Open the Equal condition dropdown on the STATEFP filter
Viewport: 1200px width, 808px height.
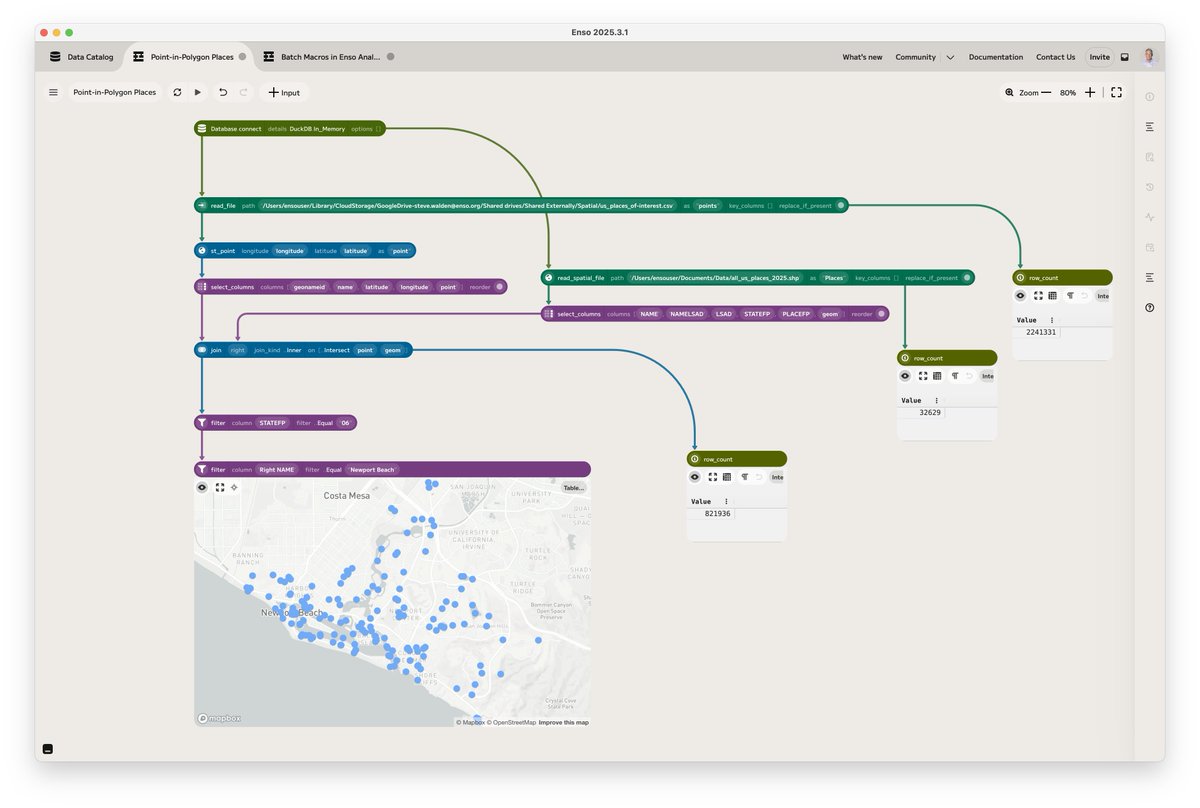click(325, 423)
